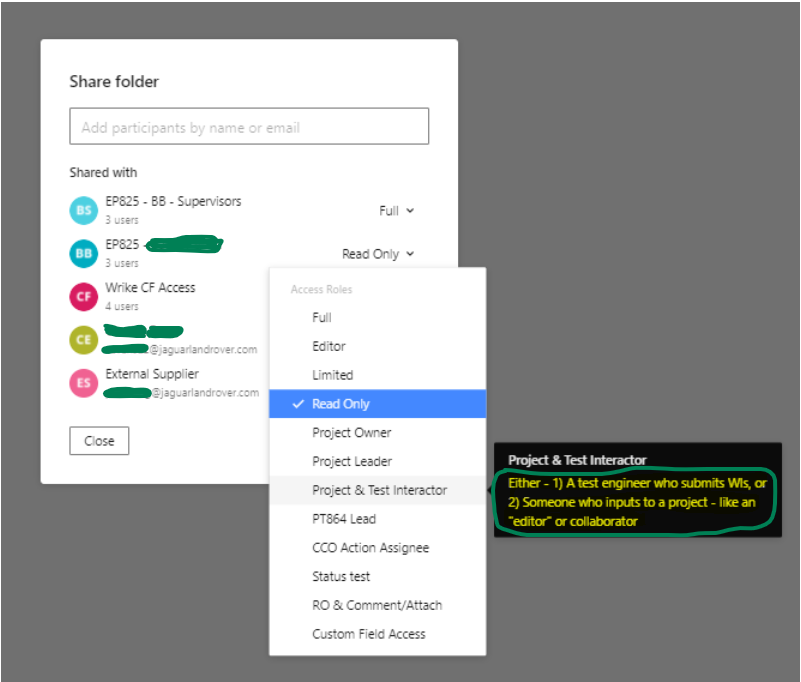801x682 pixels.
Task: Click the Add participants input field
Action: (249, 127)
